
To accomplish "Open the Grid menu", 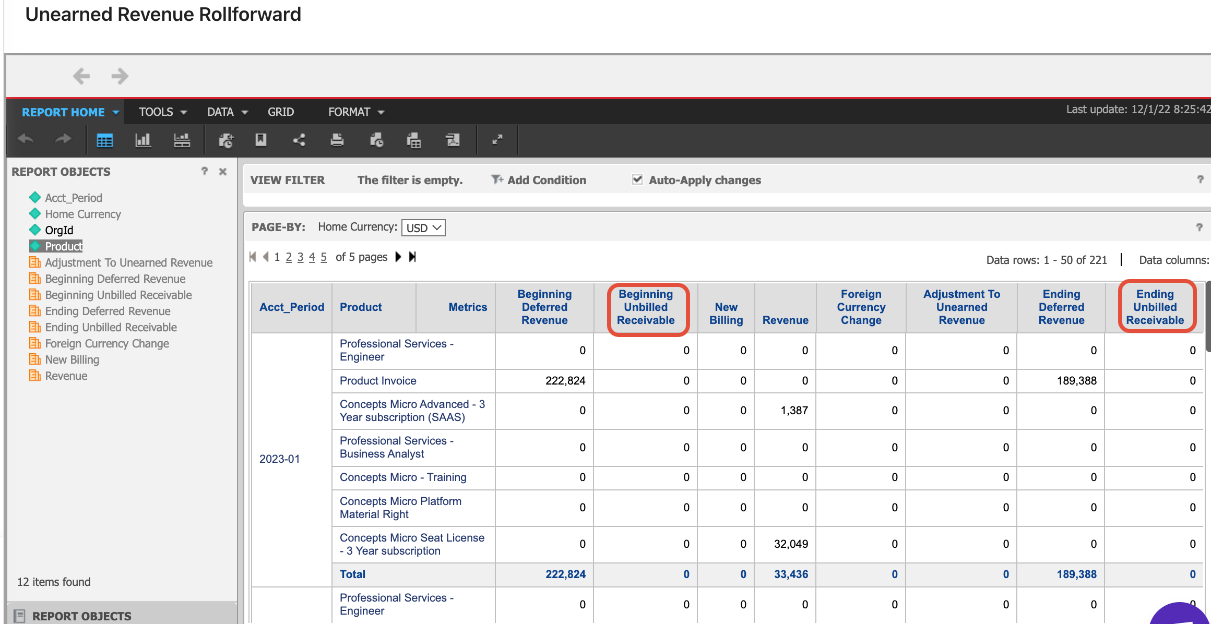I will [281, 112].
